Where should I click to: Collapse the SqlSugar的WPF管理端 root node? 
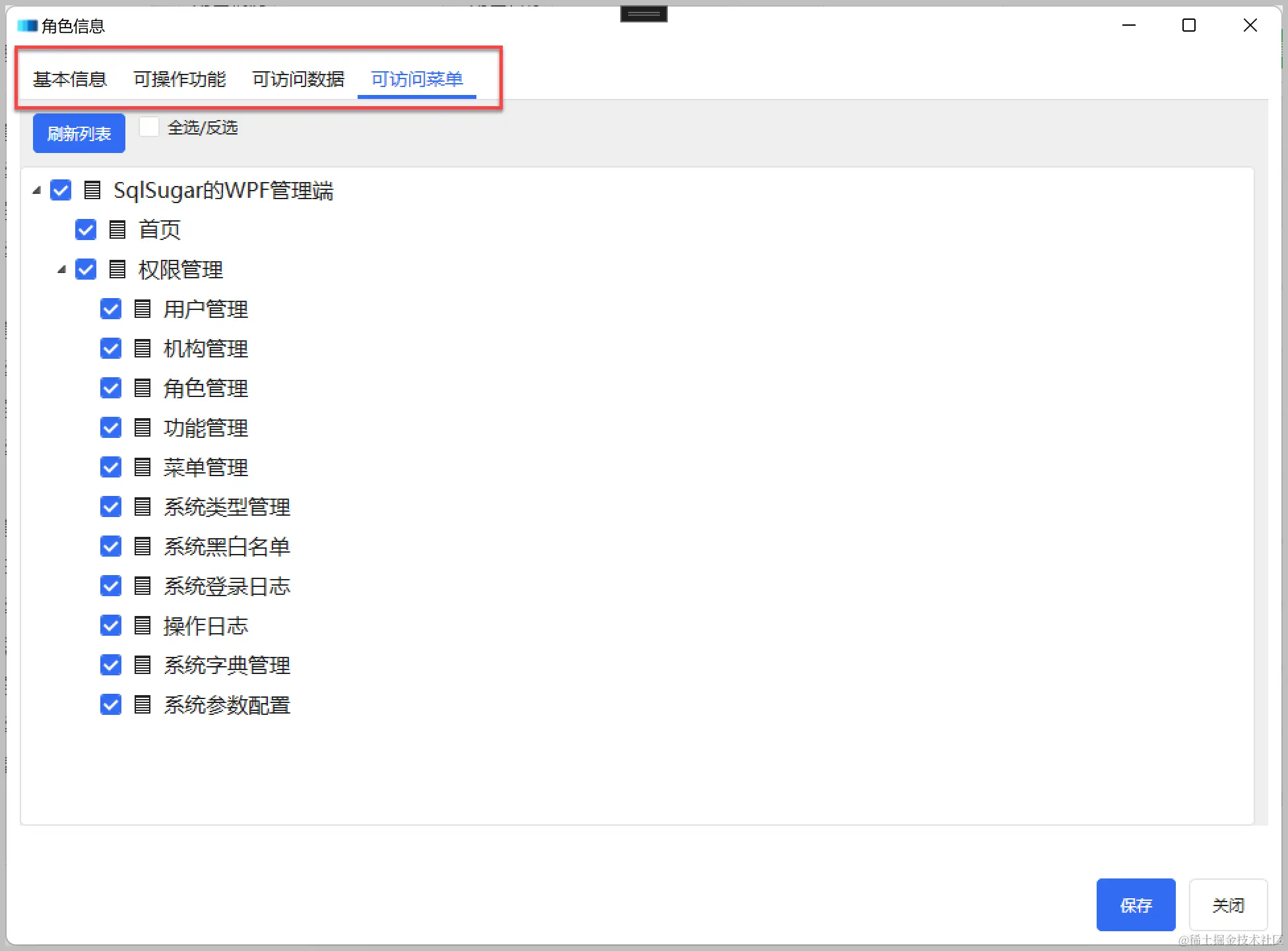click(x=37, y=191)
